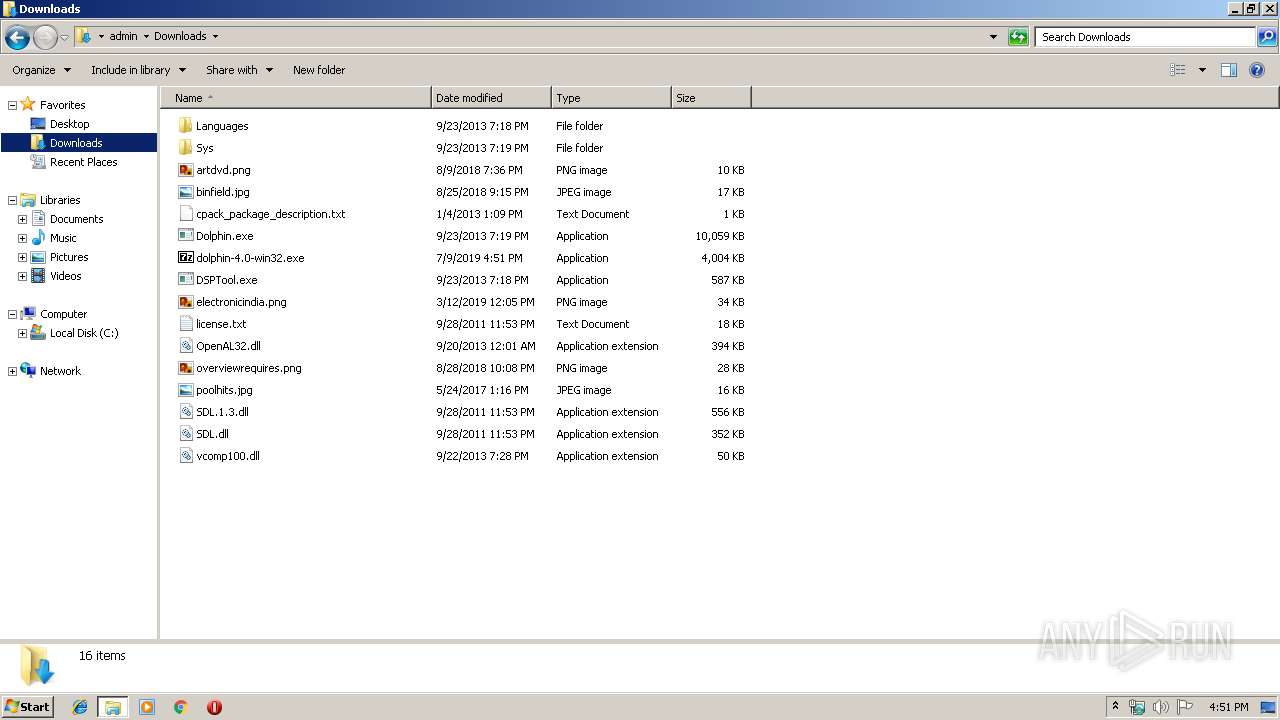Expand the Videos library node
Viewport: 1280px width, 720px height.
[x=22, y=276]
